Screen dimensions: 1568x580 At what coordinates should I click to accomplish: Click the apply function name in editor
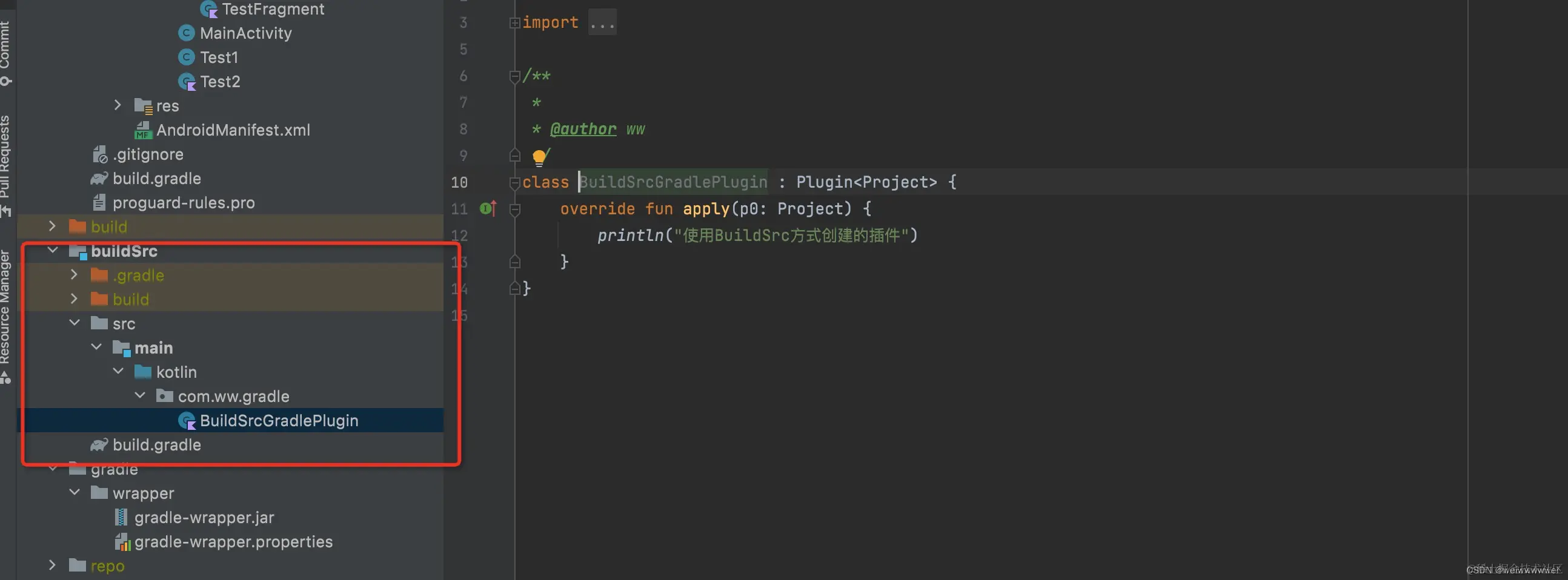coord(706,208)
